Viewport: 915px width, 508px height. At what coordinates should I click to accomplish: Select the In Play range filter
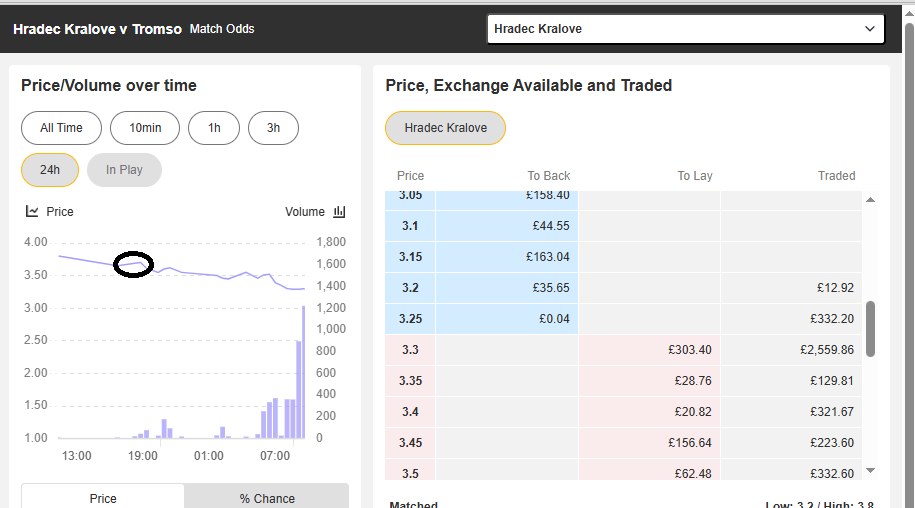124,170
